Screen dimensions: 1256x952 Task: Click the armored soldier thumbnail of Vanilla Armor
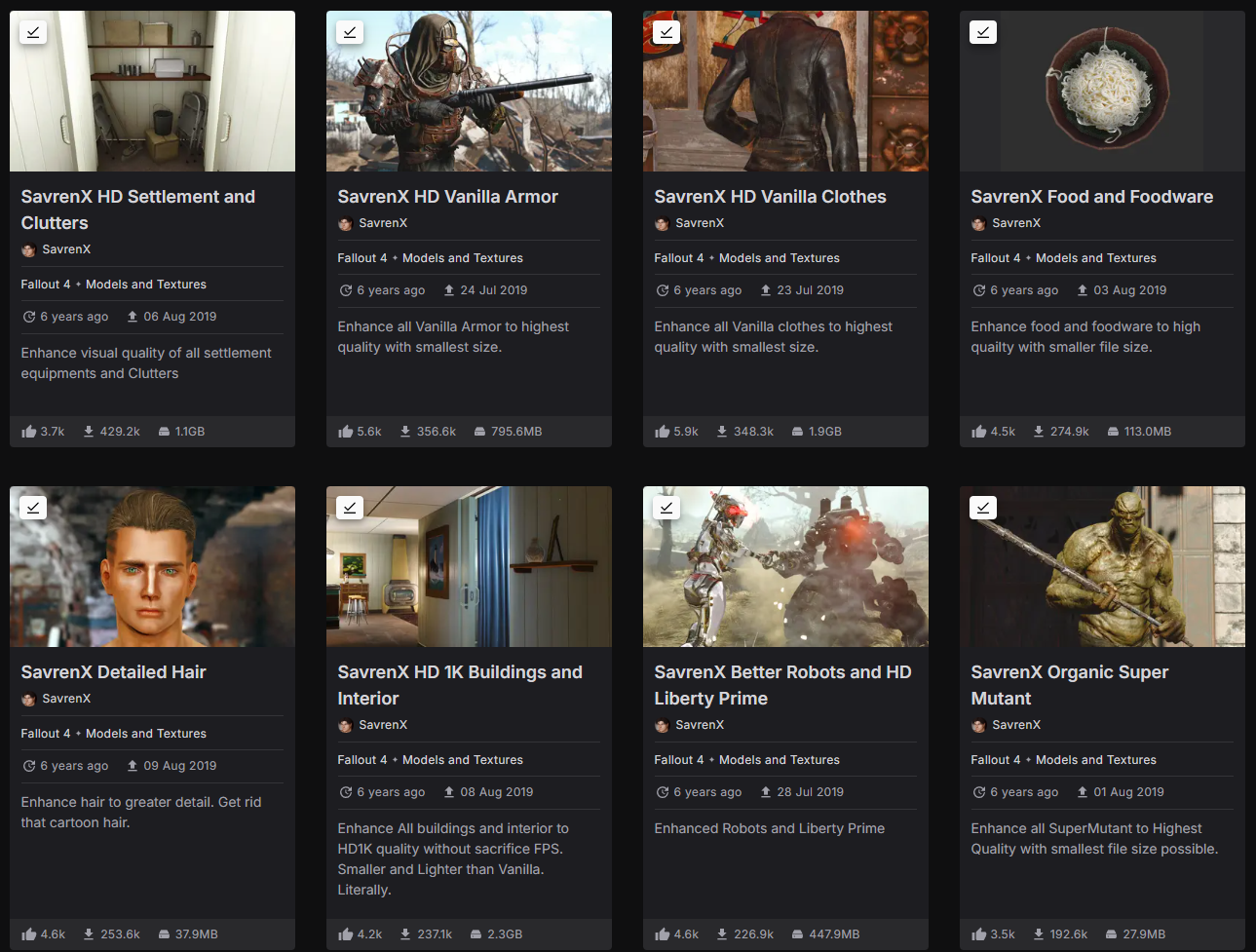tap(469, 91)
